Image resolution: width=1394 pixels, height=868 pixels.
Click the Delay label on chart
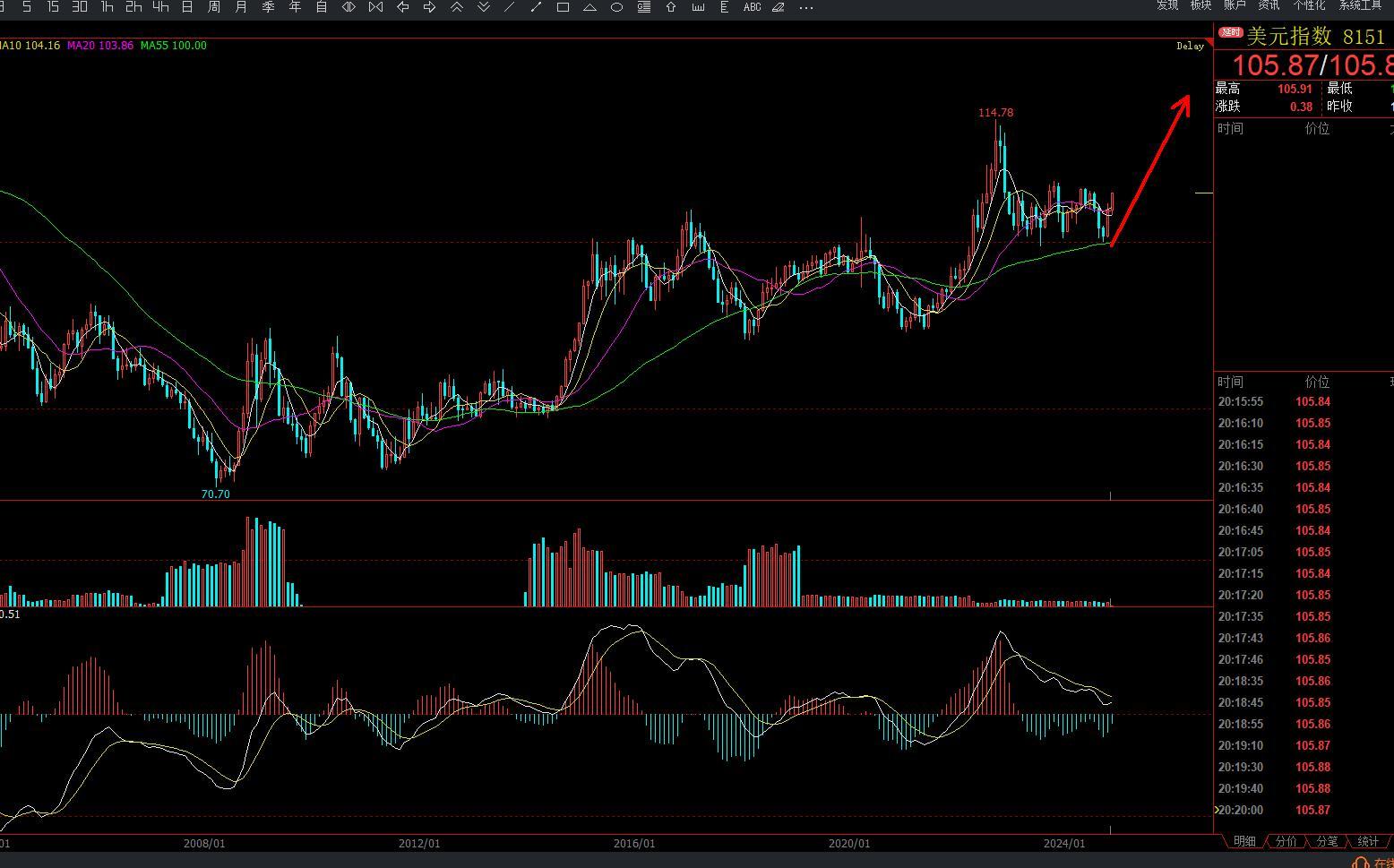click(1190, 46)
